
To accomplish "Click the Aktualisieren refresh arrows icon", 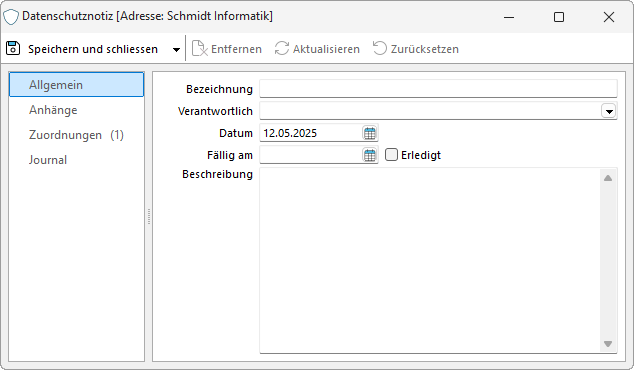I will pos(282,49).
